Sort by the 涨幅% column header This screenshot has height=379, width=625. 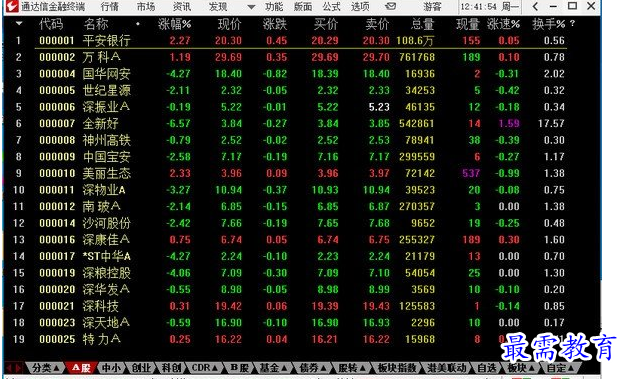pos(174,24)
